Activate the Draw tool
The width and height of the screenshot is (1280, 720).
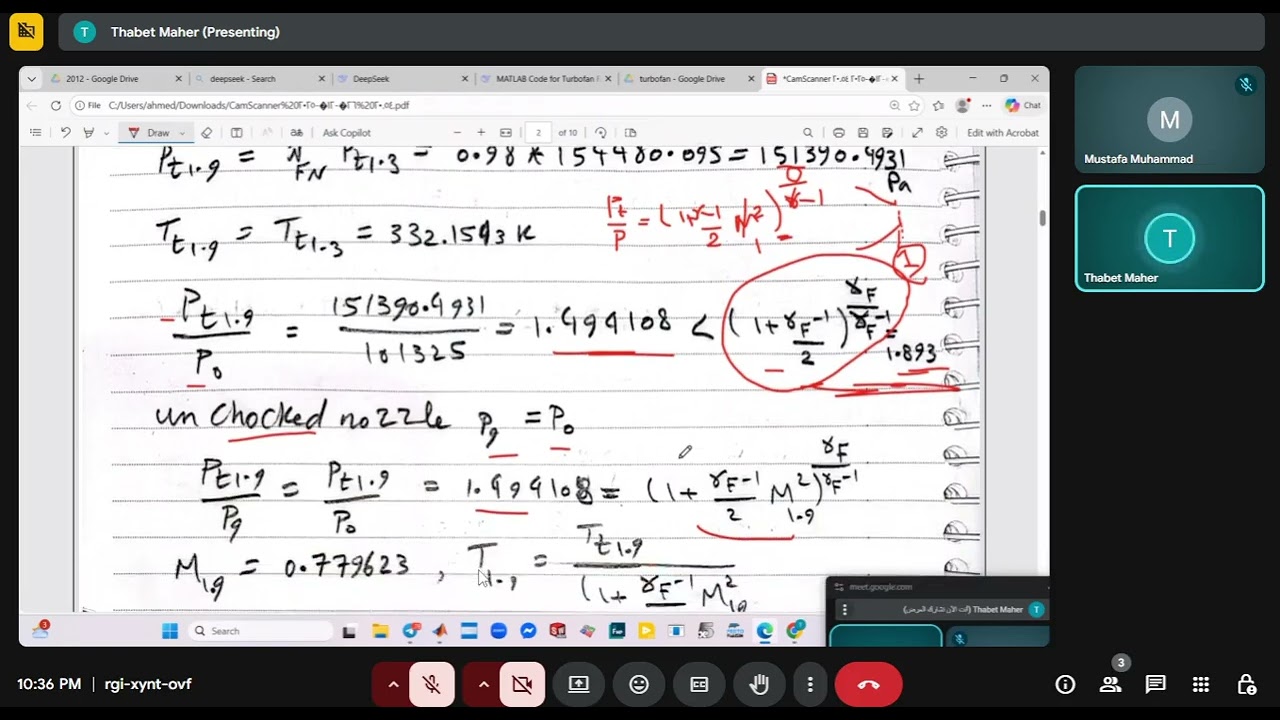point(152,132)
